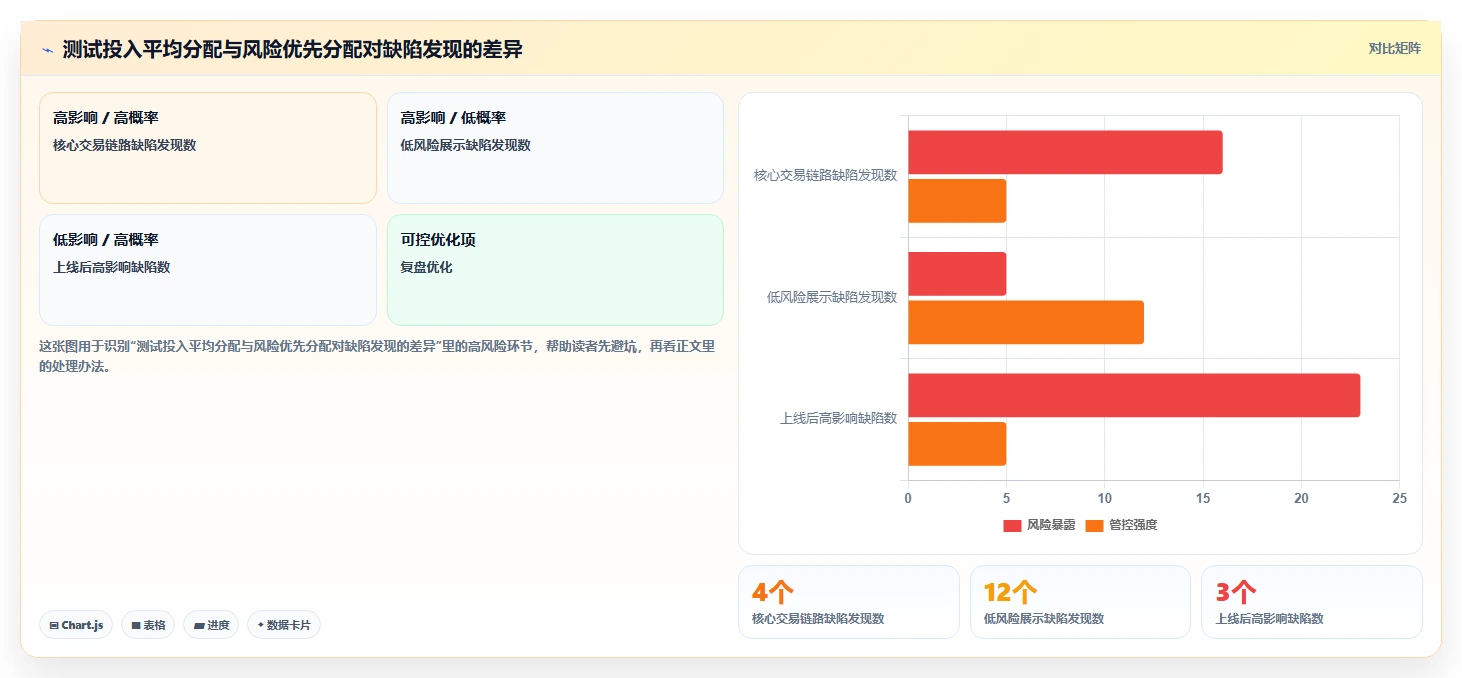Click the 对比矩阵 label in header

[x=1394, y=48]
